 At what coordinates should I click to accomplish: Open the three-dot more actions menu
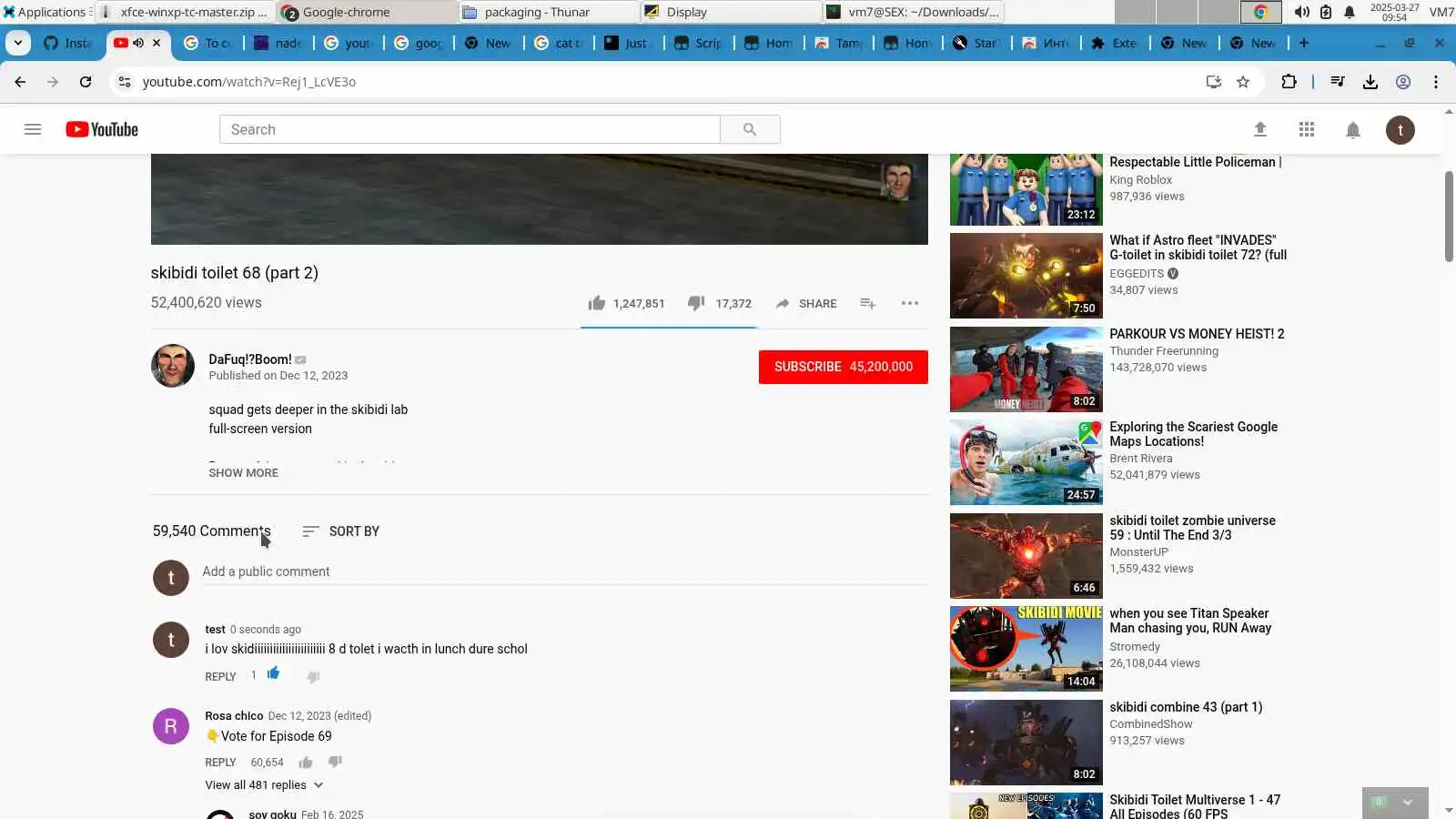tap(910, 303)
